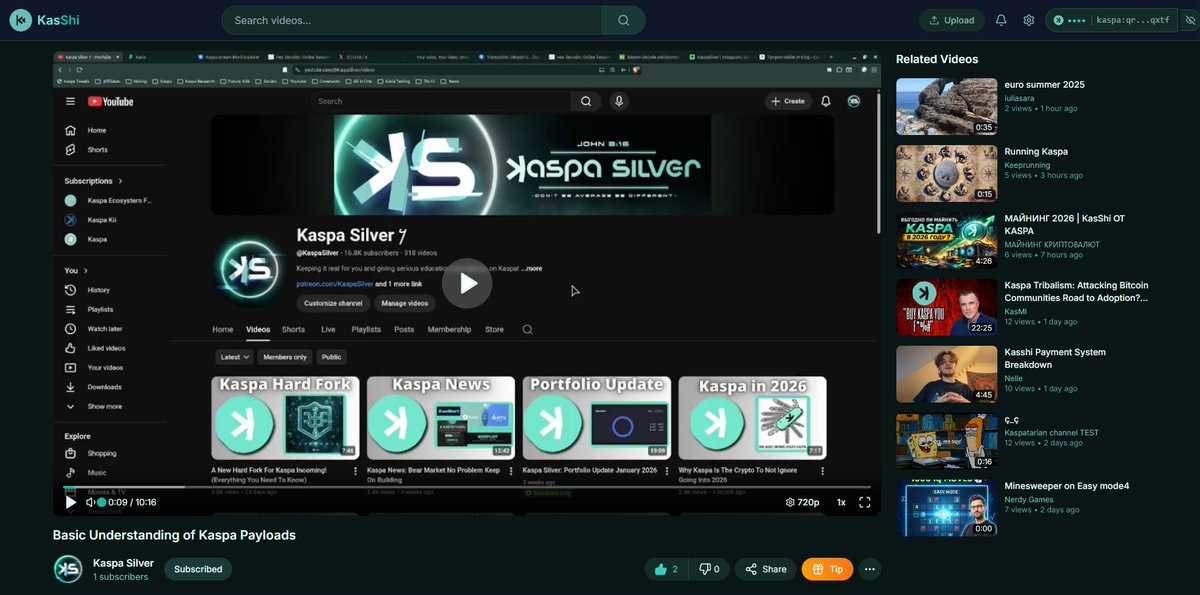This screenshot has height=595, width=1200.
Task: Open the 720p quality selector
Action: pos(803,502)
